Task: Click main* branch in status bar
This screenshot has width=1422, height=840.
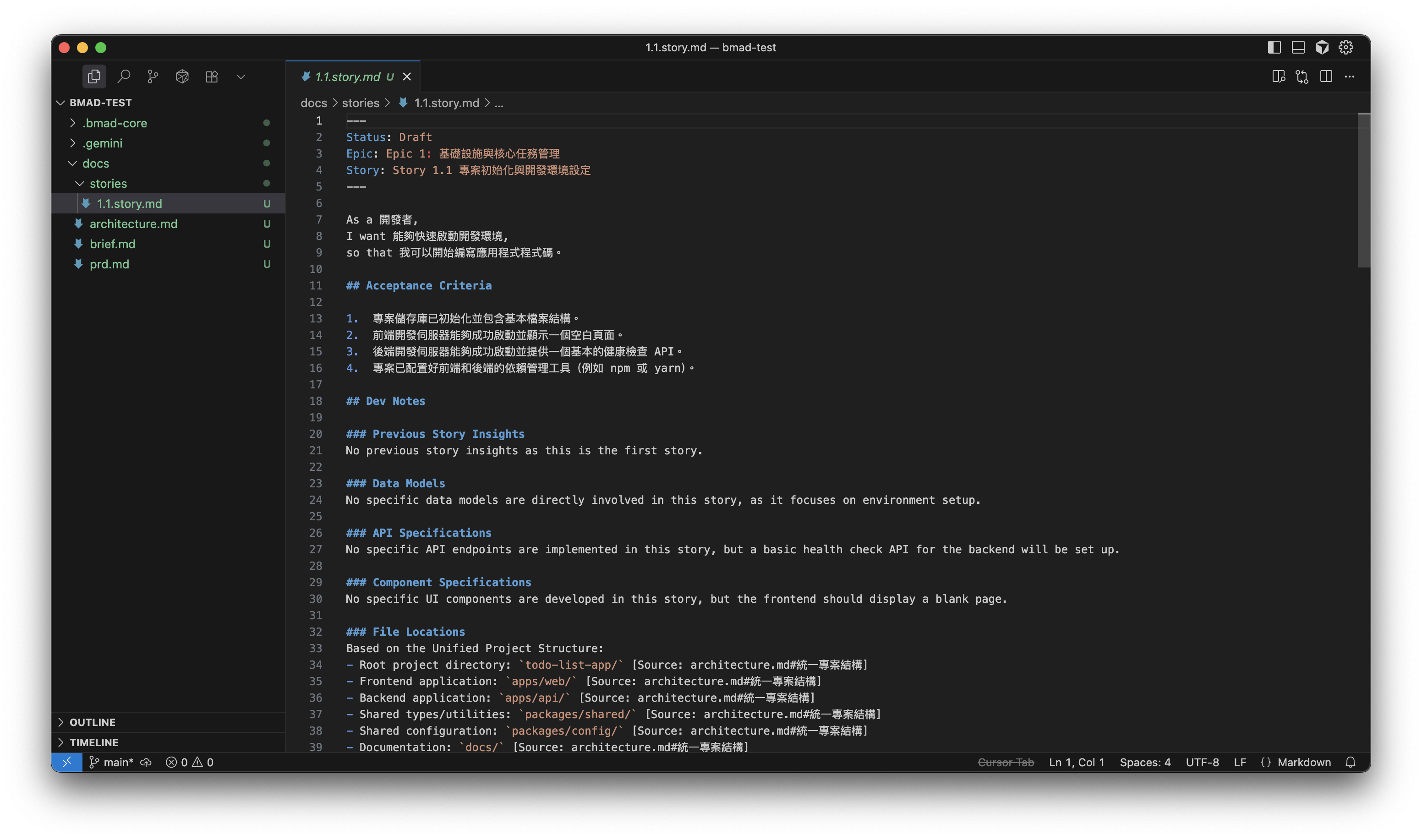Action: click(111, 762)
